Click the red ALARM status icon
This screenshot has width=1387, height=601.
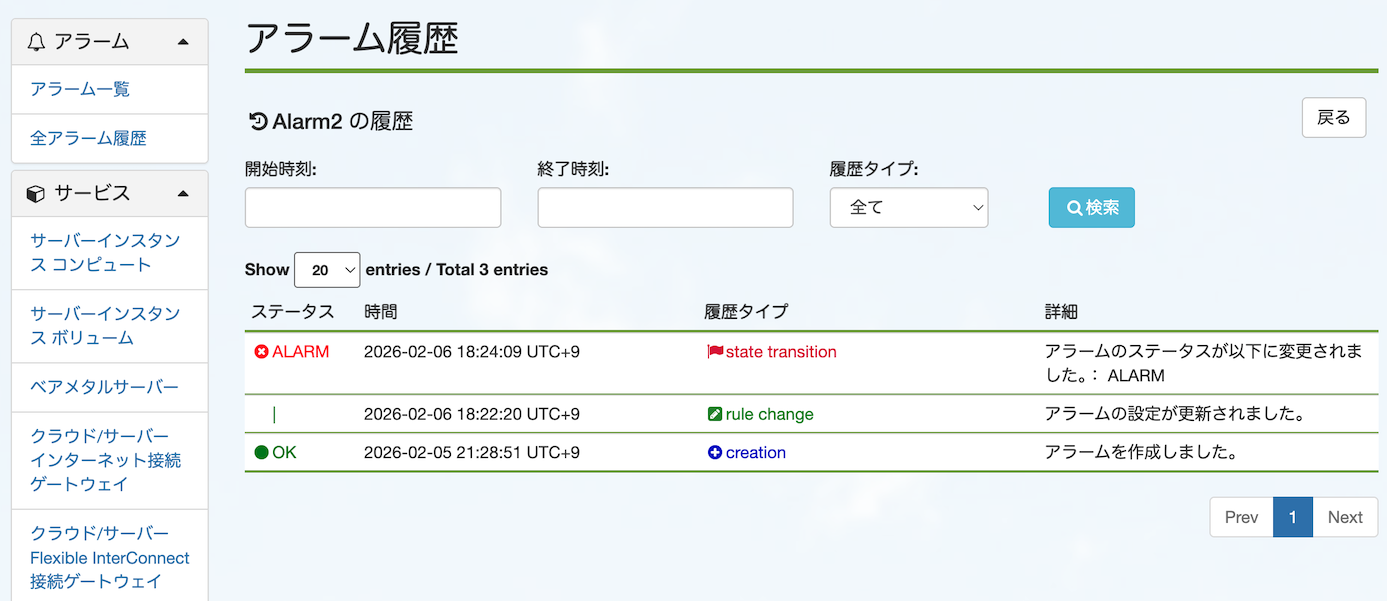tap(262, 352)
